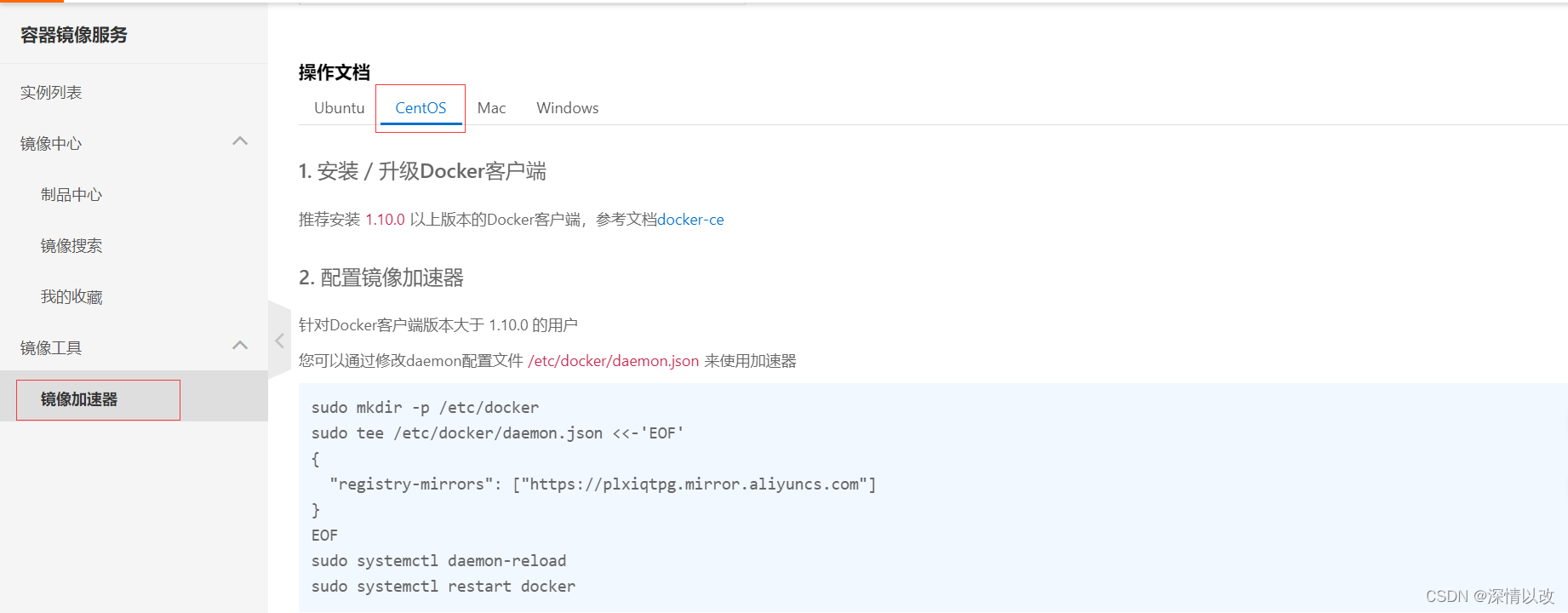The image size is (1568, 613).
Task: Click the red 1.10.0 version text
Action: (385, 220)
